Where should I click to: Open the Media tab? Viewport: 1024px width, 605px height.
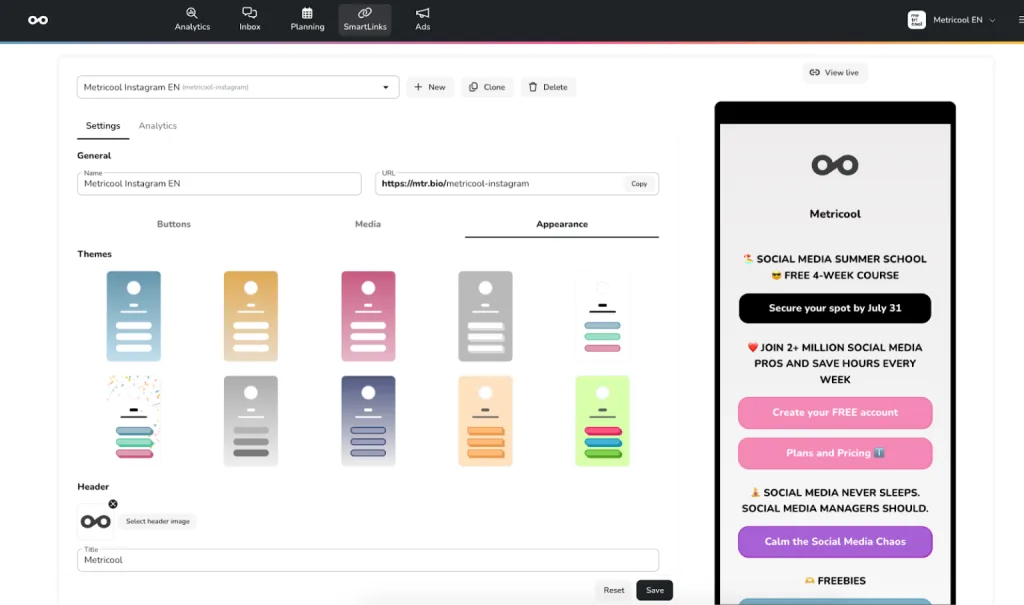(368, 224)
